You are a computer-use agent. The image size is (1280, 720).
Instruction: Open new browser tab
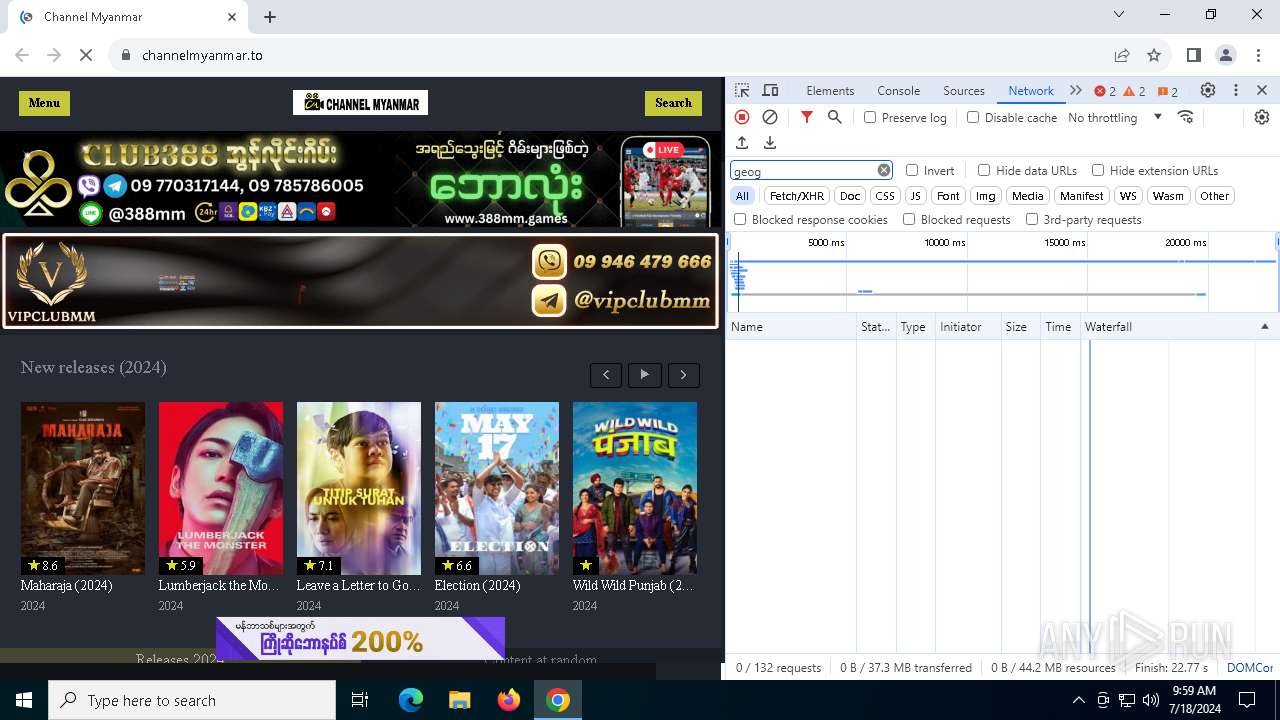click(x=270, y=17)
